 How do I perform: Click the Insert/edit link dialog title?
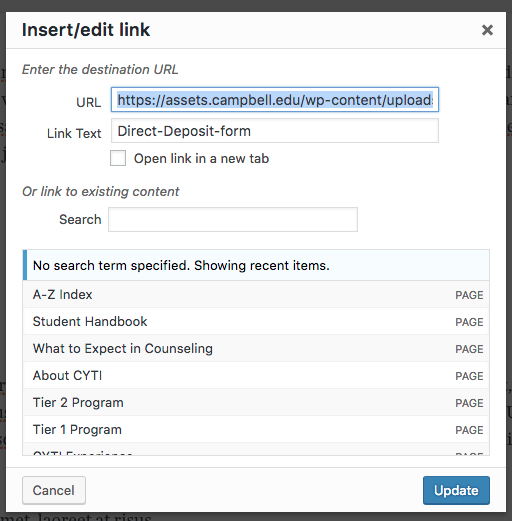click(86, 30)
